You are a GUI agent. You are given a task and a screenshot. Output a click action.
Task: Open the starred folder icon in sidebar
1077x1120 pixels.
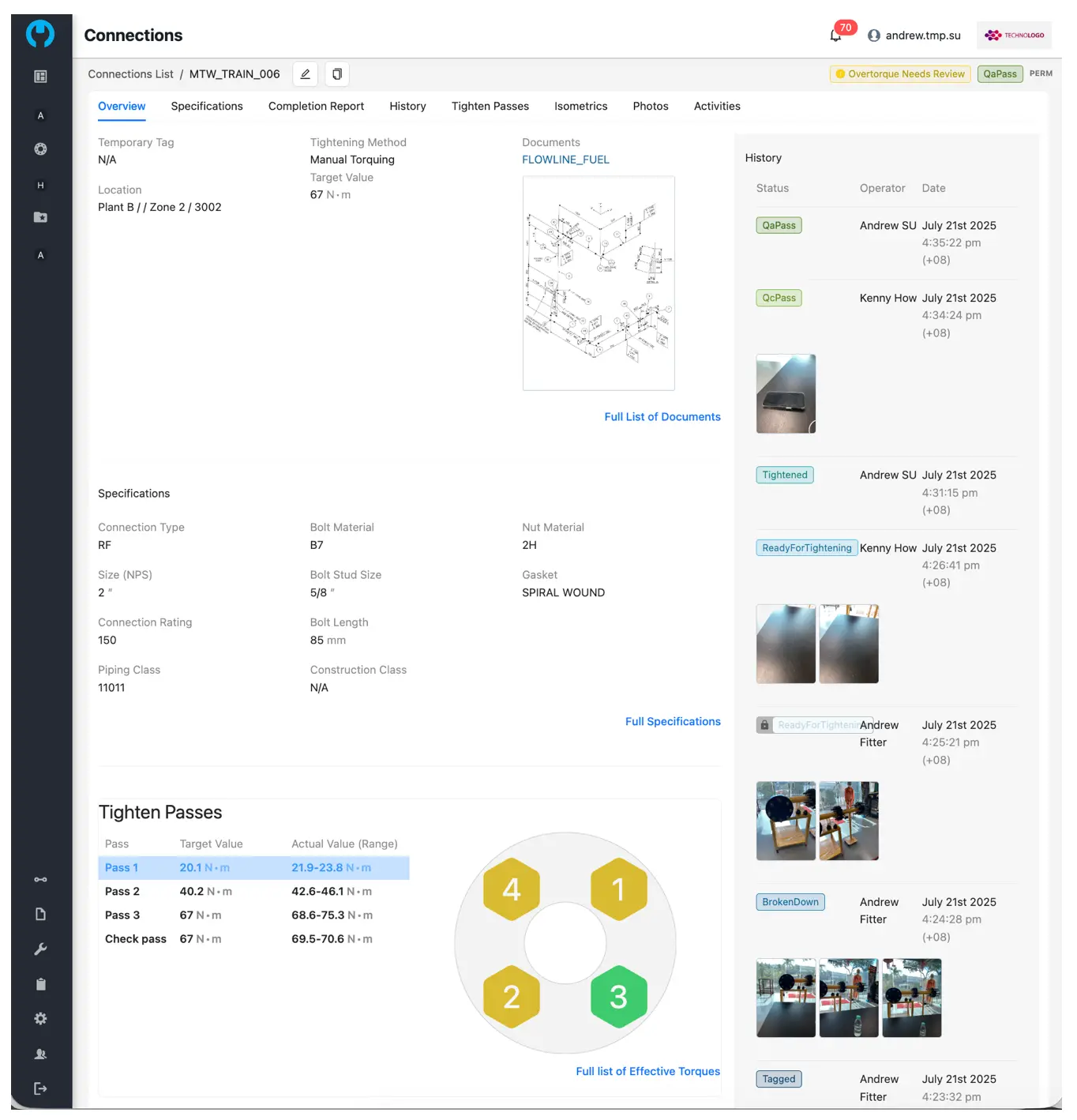[x=40, y=217]
